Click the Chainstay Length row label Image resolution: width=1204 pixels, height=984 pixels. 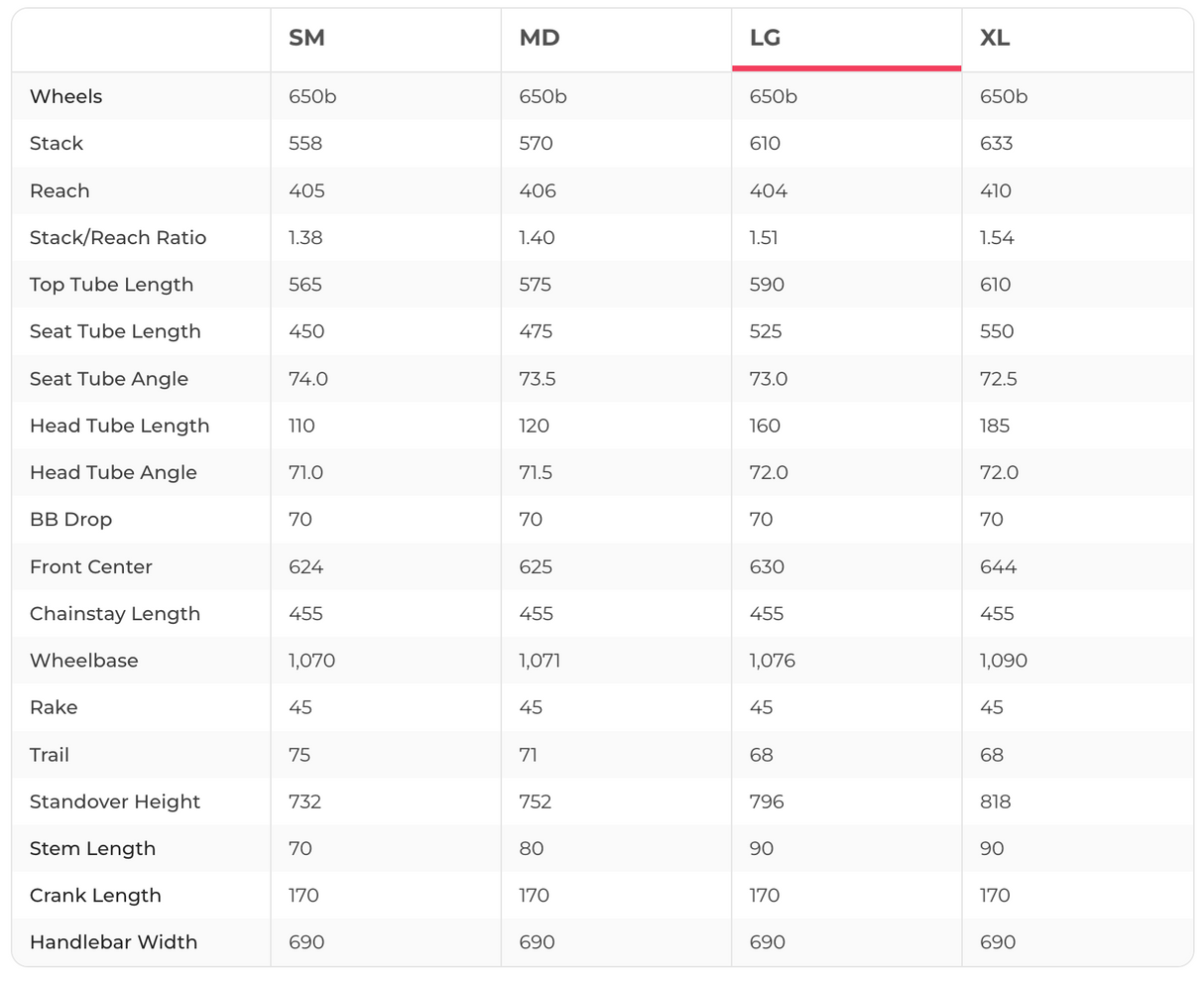[x=115, y=614]
